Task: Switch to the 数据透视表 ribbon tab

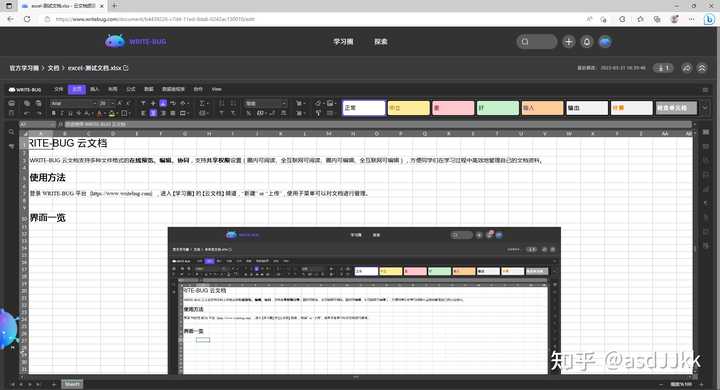Action: pos(173,89)
